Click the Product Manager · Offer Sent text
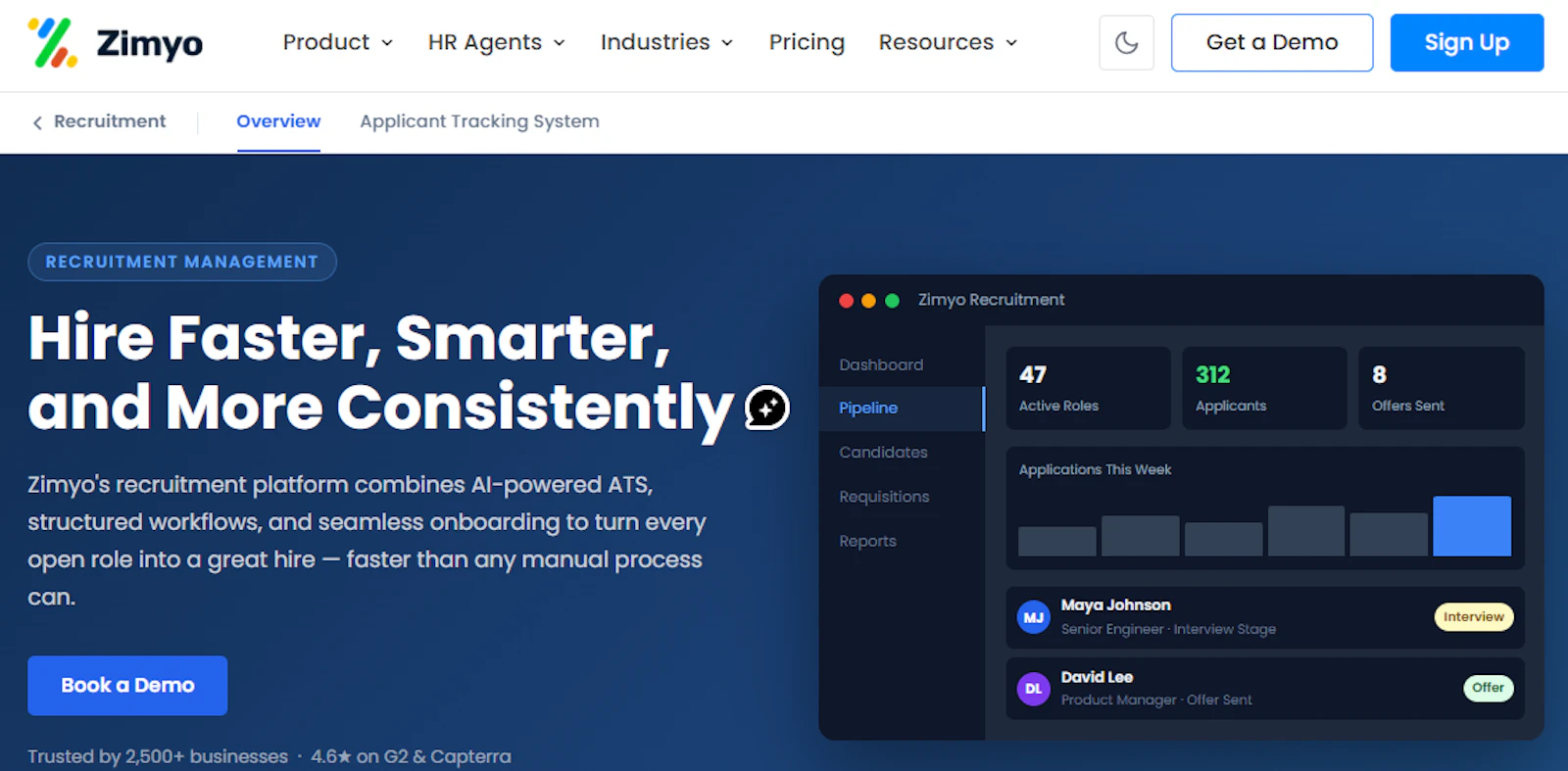The height and width of the screenshot is (771, 1568). pyautogui.click(x=1156, y=699)
